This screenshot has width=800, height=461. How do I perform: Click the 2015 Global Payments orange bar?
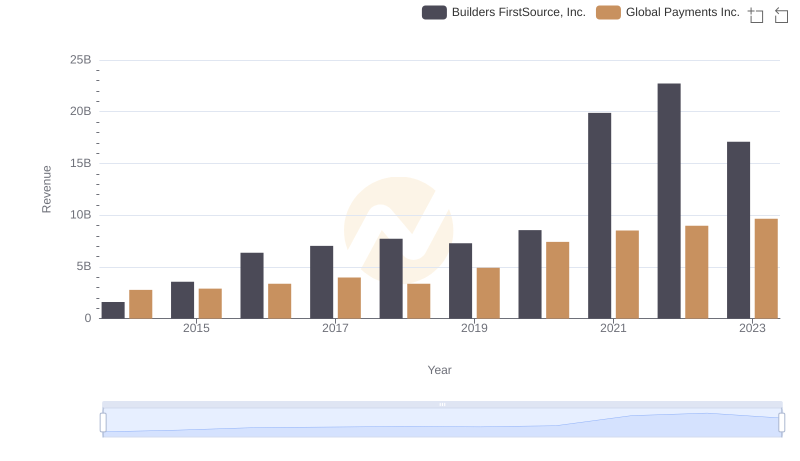(210, 303)
